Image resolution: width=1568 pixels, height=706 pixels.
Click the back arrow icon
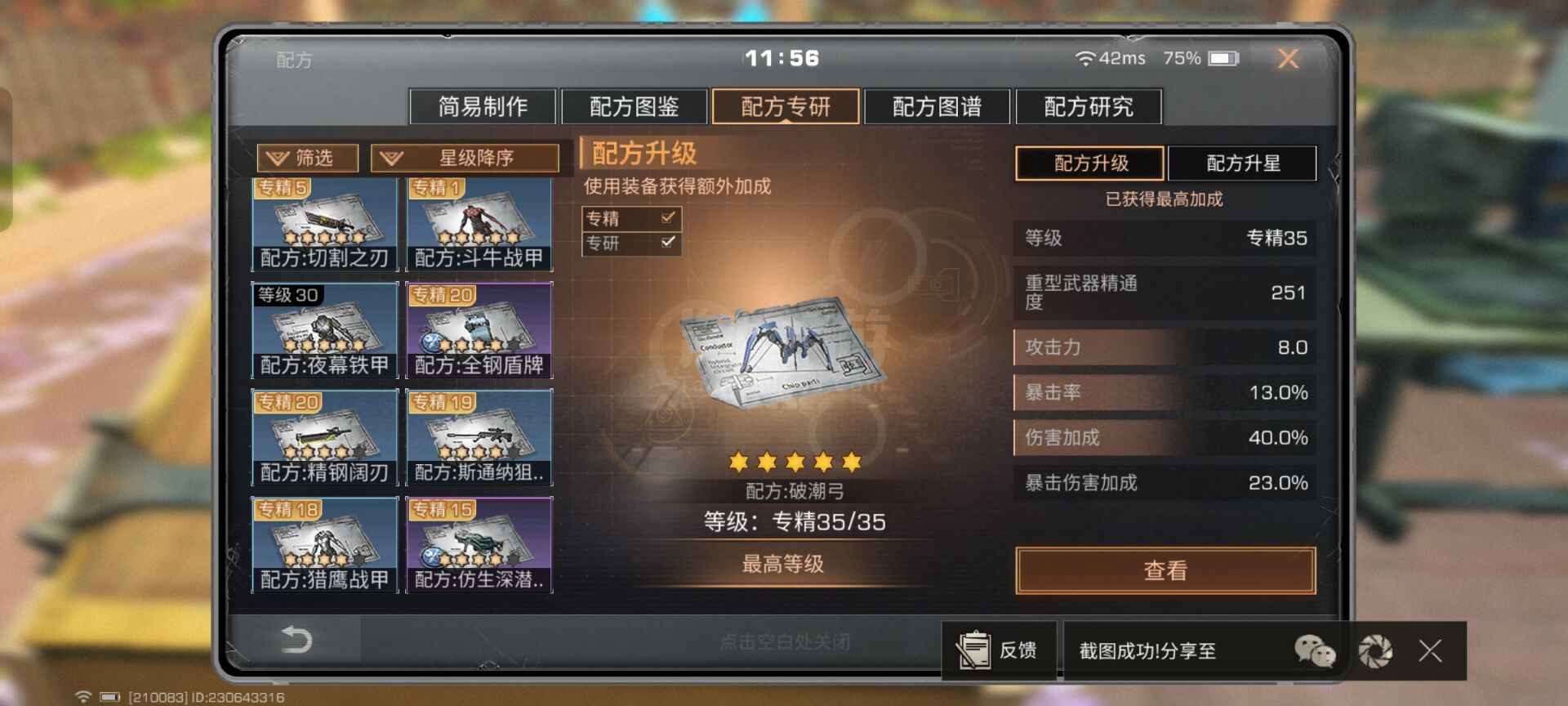[x=296, y=639]
